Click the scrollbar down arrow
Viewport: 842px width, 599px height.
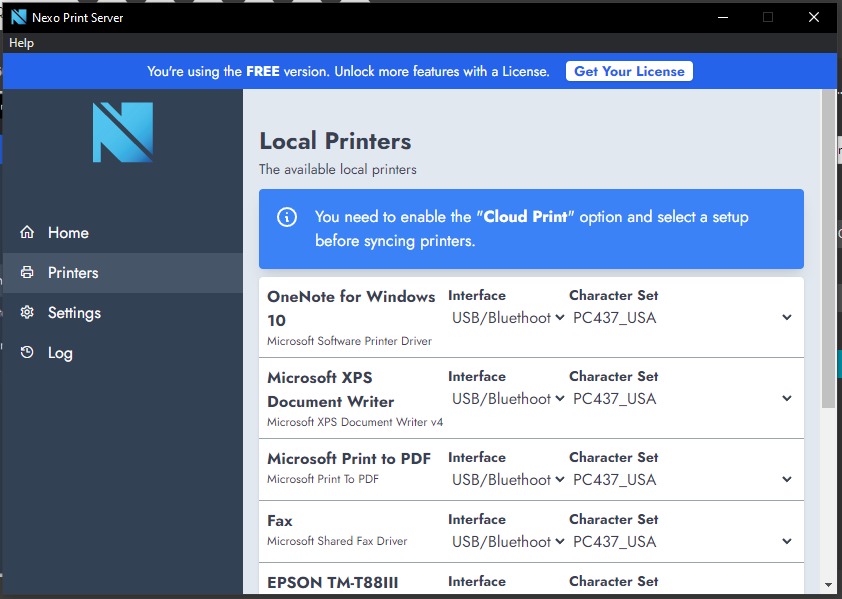point(829,585)
